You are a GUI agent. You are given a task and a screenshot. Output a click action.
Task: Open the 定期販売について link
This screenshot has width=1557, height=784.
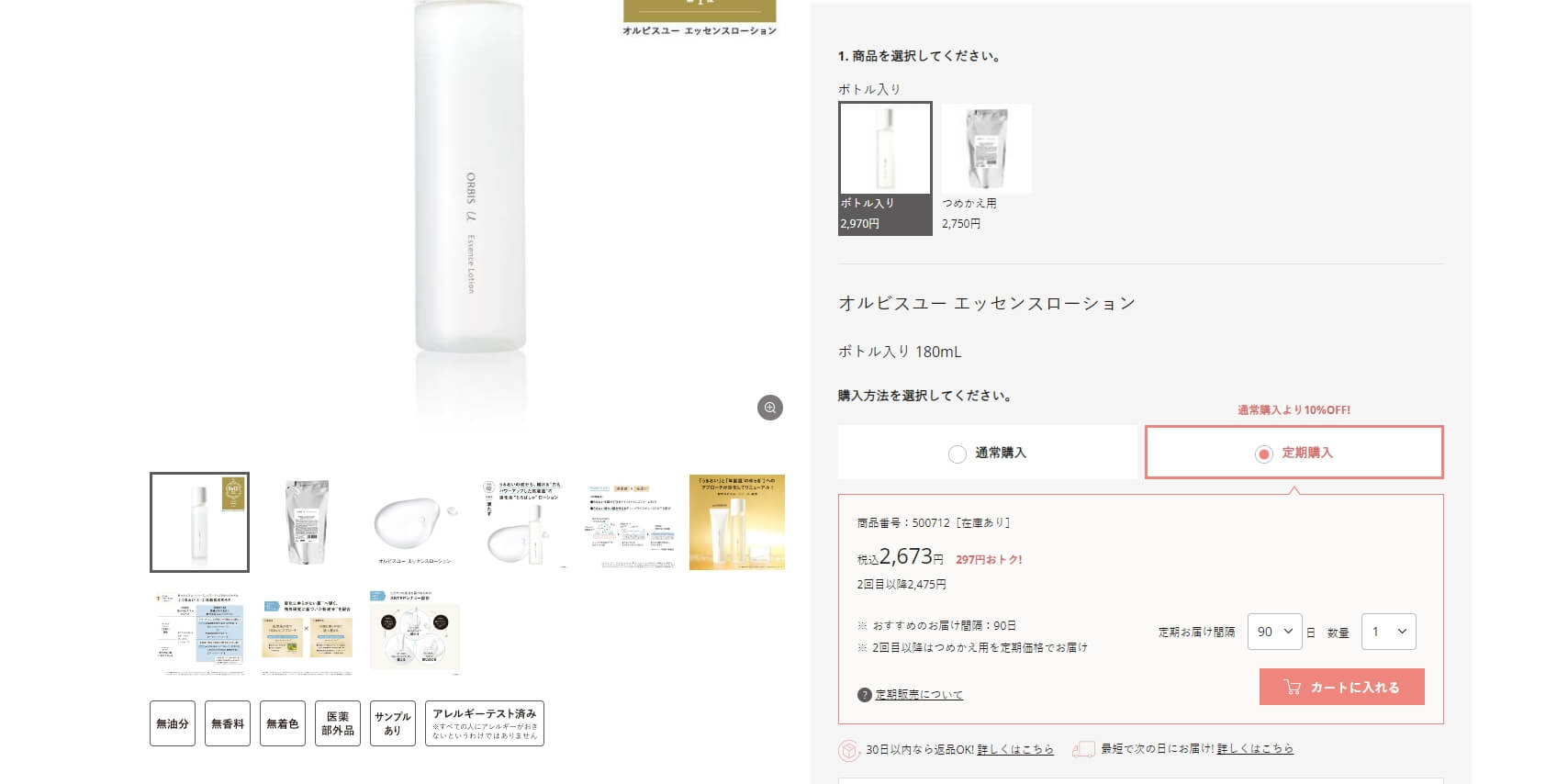[x=919, y=695]
